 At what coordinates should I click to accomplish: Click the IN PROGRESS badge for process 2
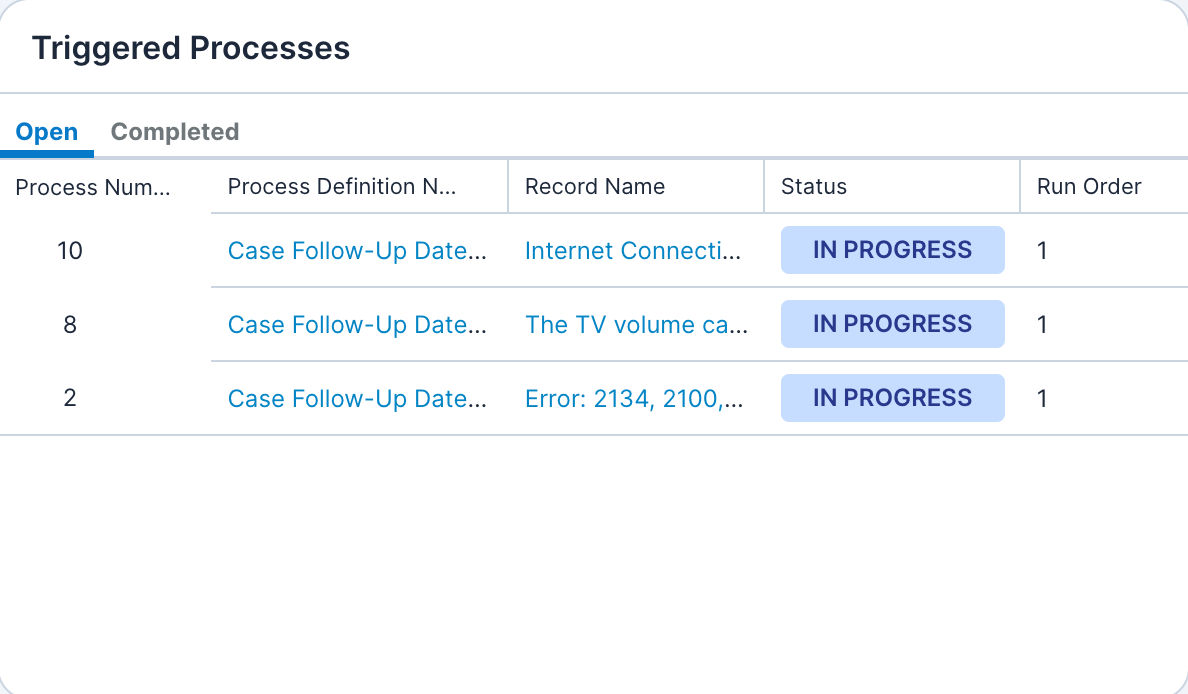892,398
